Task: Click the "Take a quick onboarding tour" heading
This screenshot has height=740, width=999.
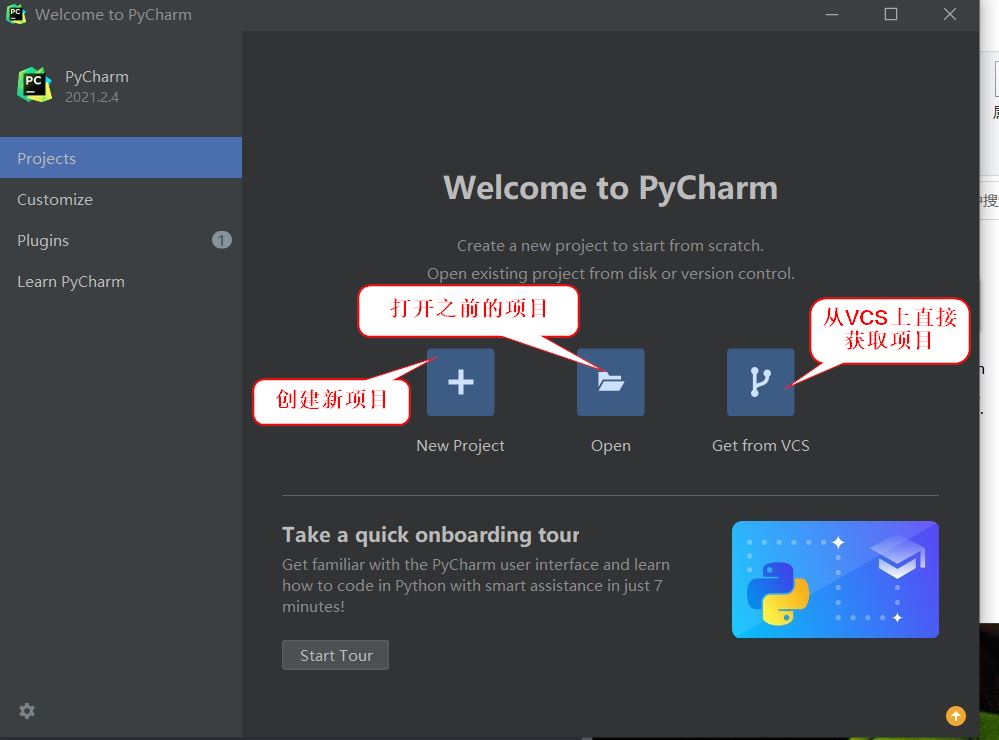Action: [x=431, y=535]
